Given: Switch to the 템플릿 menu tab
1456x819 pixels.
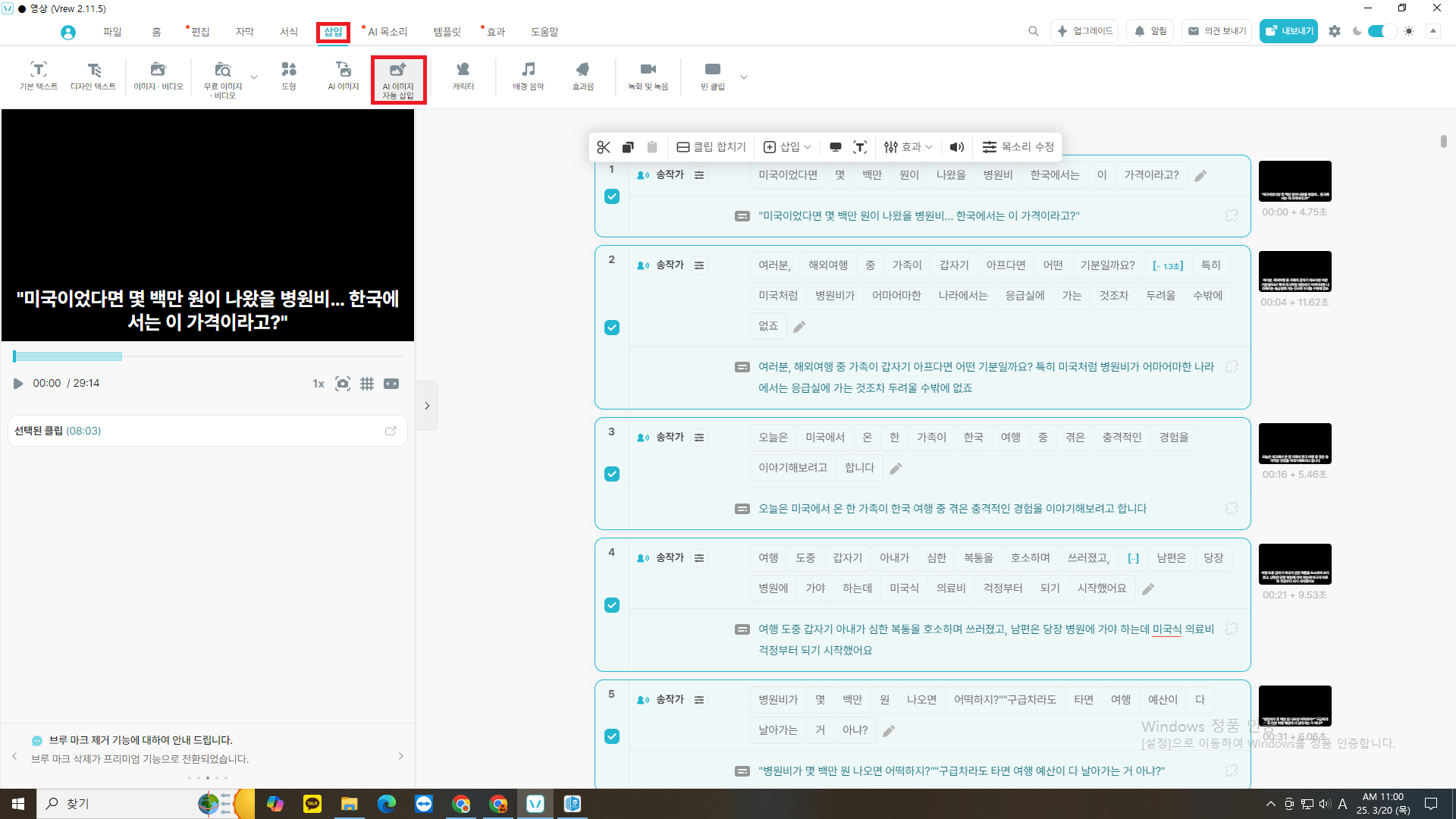Looking at the screenshot, I should click(447, 32).
